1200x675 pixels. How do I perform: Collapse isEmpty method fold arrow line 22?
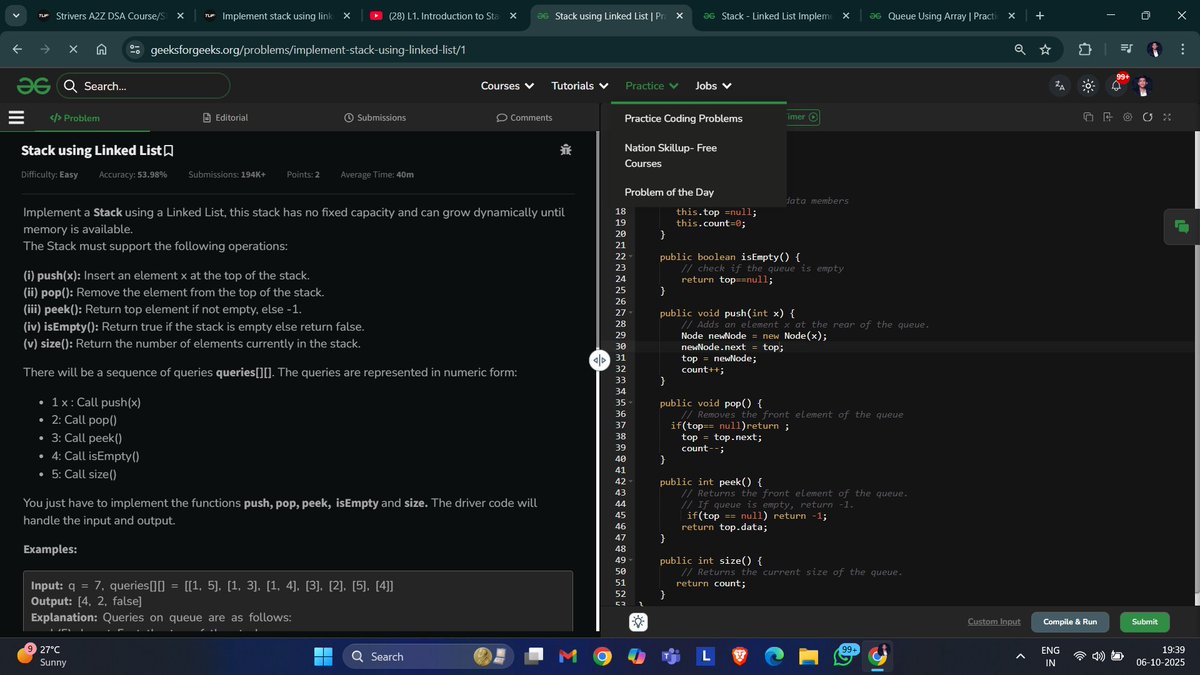pyautogui.click(x=632, y=257)
